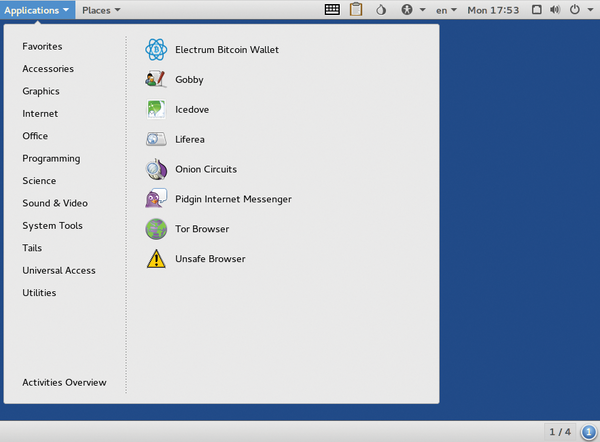The width and height of the screenshot is (600, 442).
Task: Select the System Tools category
Action: point(52,226)
